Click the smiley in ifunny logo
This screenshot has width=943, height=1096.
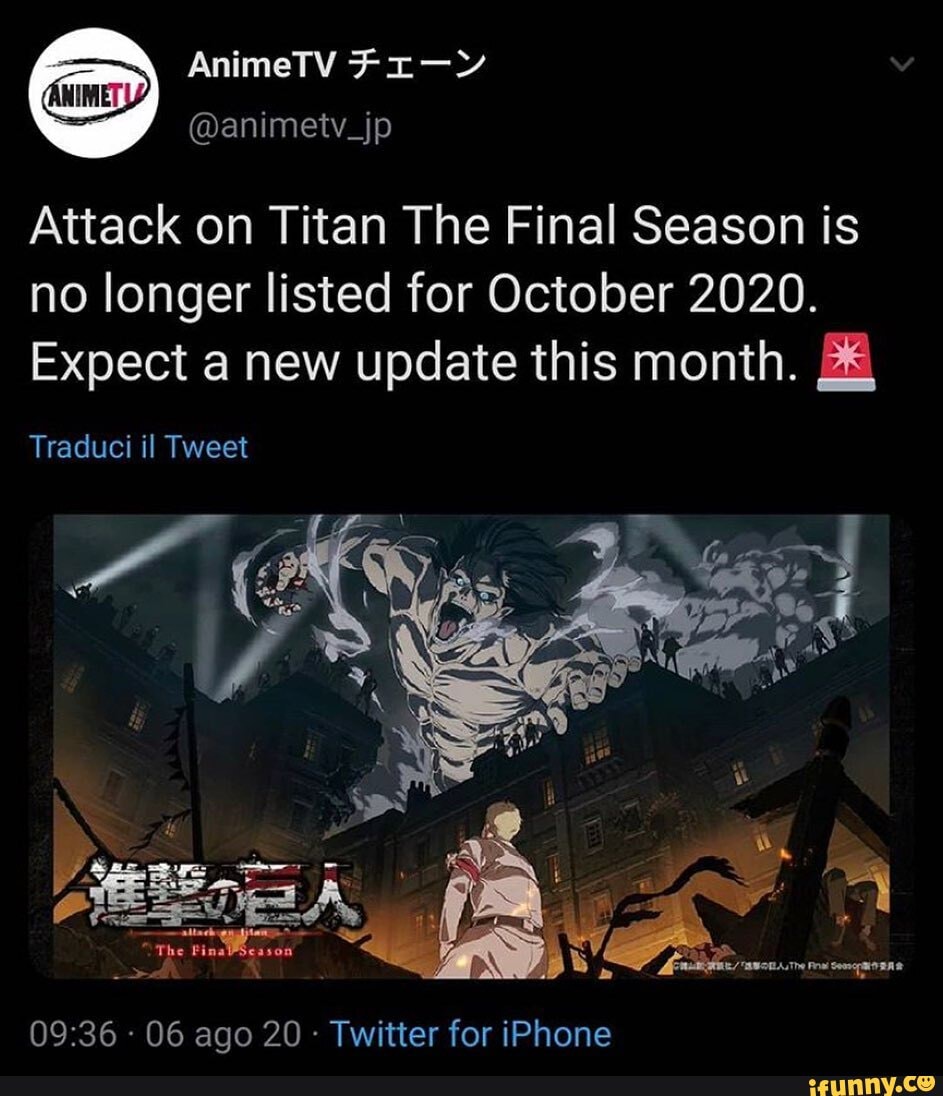tap(927, 1083)
